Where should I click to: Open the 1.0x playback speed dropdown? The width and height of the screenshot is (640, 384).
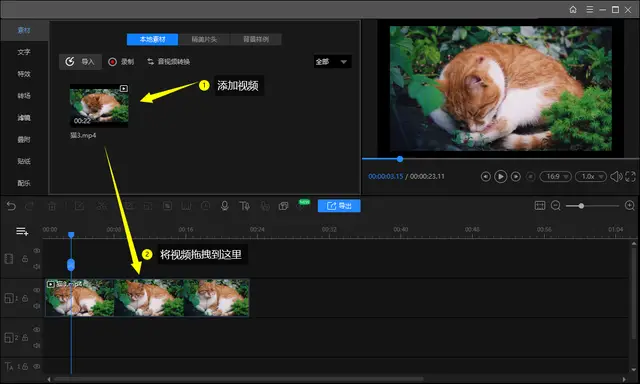pos(591,176)
